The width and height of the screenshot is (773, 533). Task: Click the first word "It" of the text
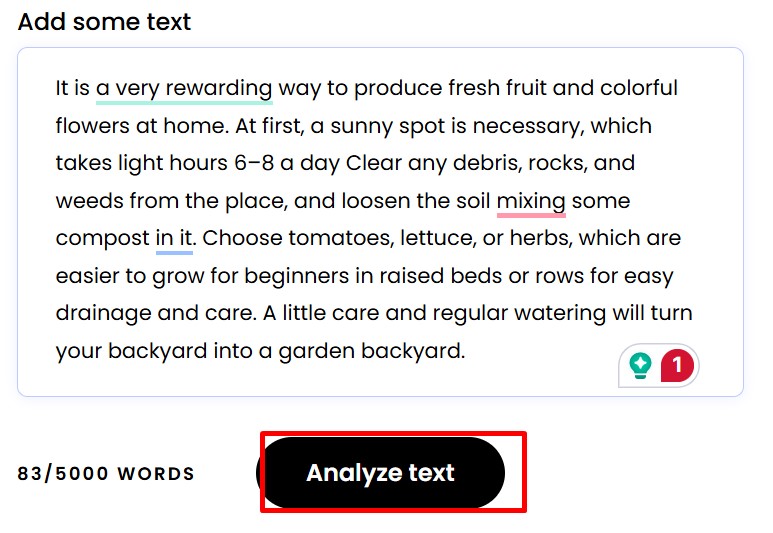tap(64, 88)
